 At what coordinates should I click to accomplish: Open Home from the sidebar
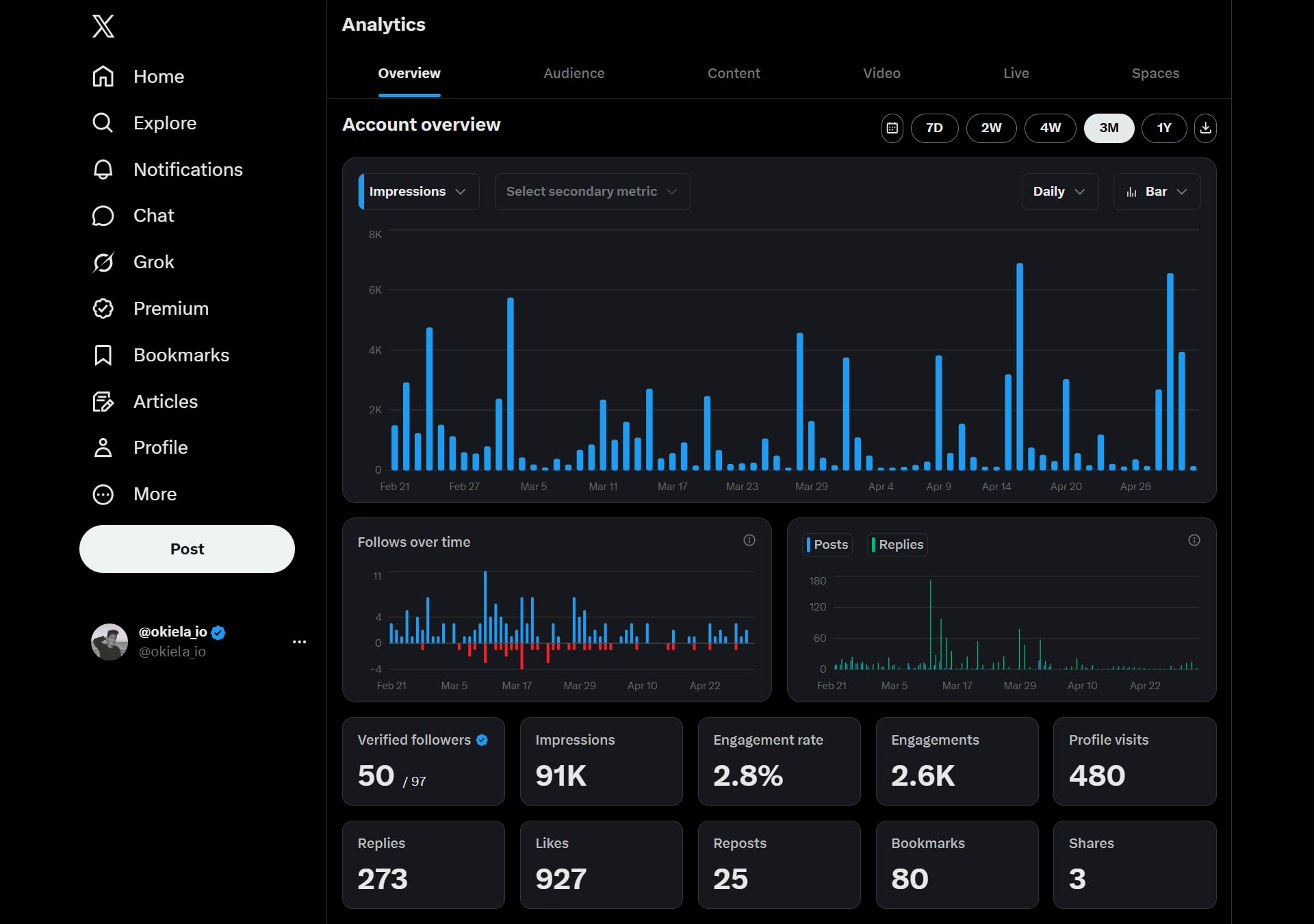(x=138, y=77)
